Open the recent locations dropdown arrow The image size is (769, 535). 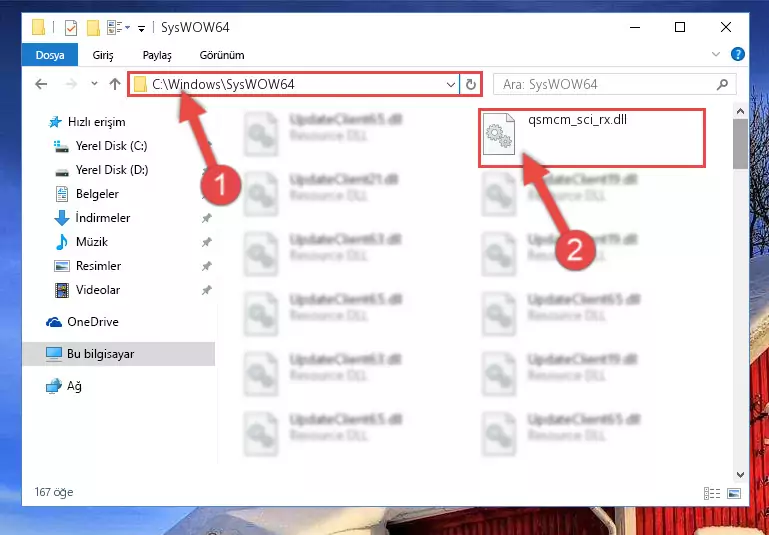coord(94,84)
